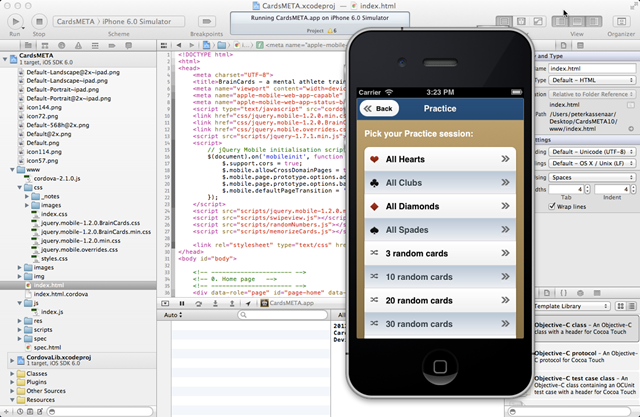
Task: Expand the img folder
Action: [x=20, y=276]
